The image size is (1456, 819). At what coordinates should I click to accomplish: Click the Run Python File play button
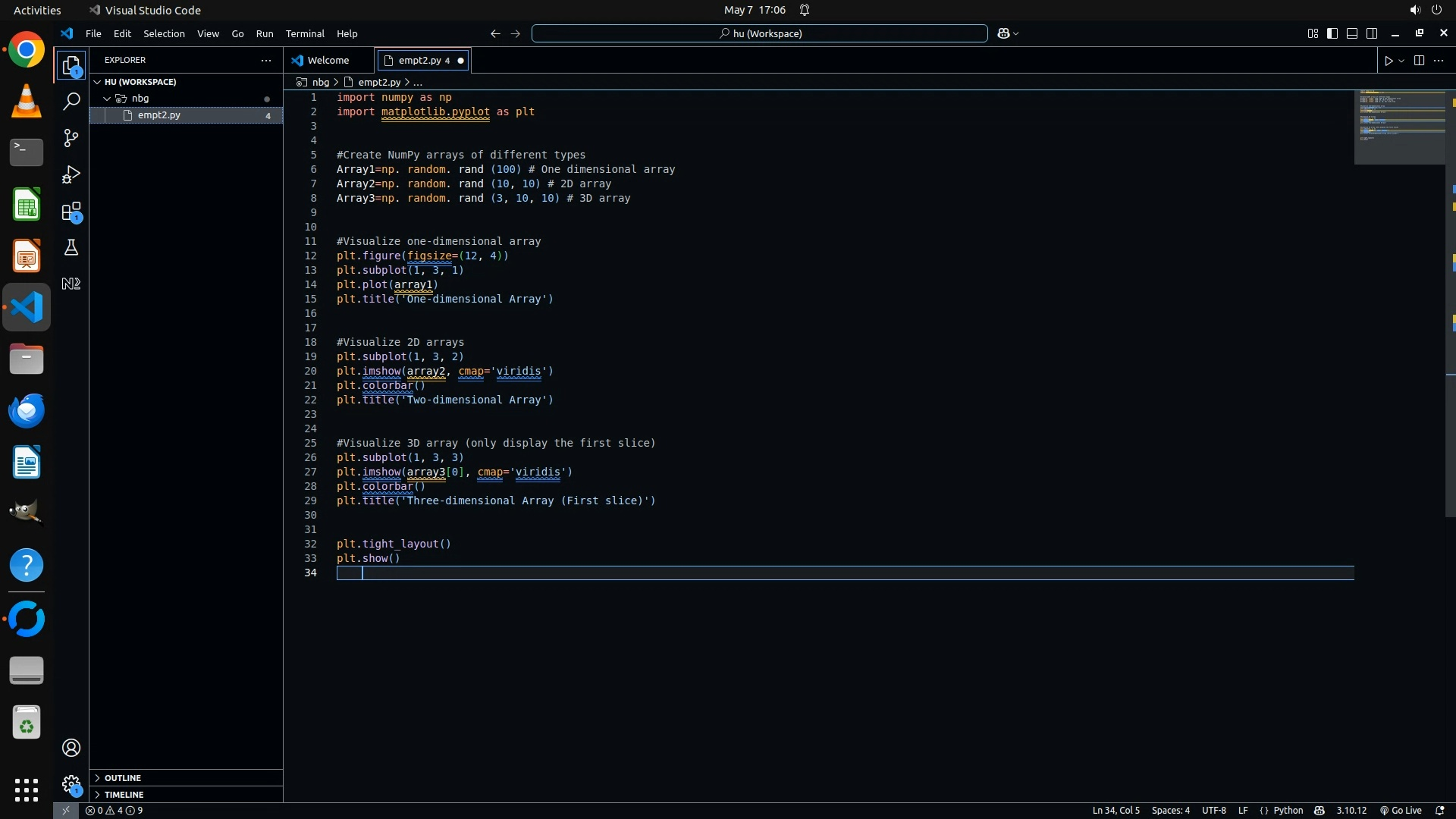pos(1389,61)
